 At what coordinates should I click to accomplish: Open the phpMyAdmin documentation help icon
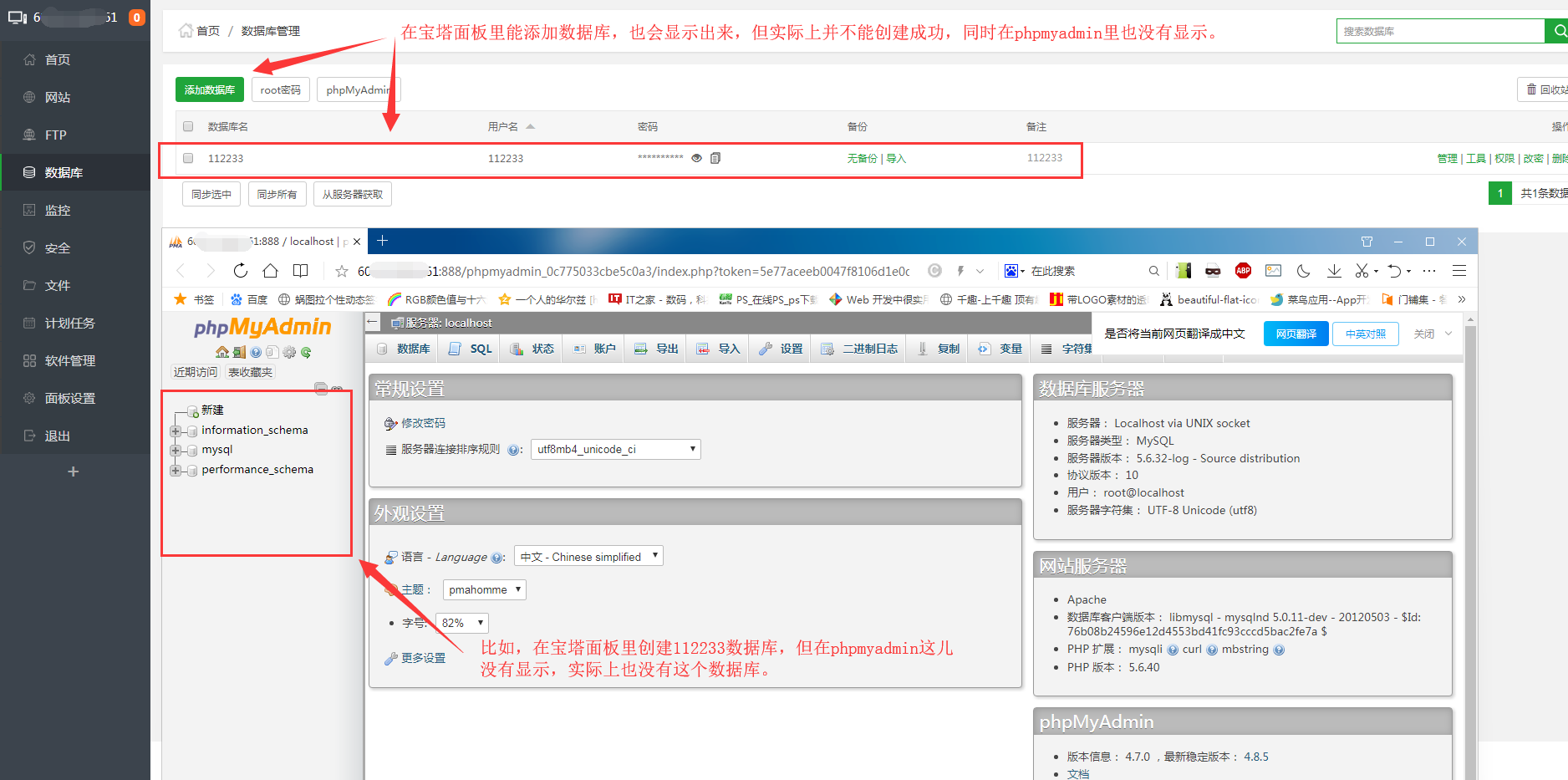pyautogui.click(x=256, y=353)
